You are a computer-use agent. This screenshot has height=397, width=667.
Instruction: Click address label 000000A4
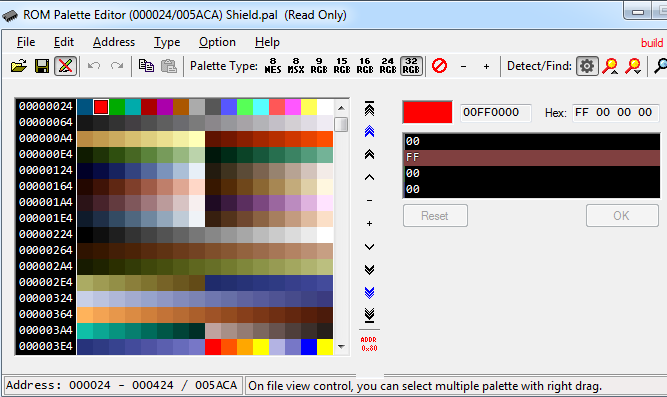coord(46,138)
